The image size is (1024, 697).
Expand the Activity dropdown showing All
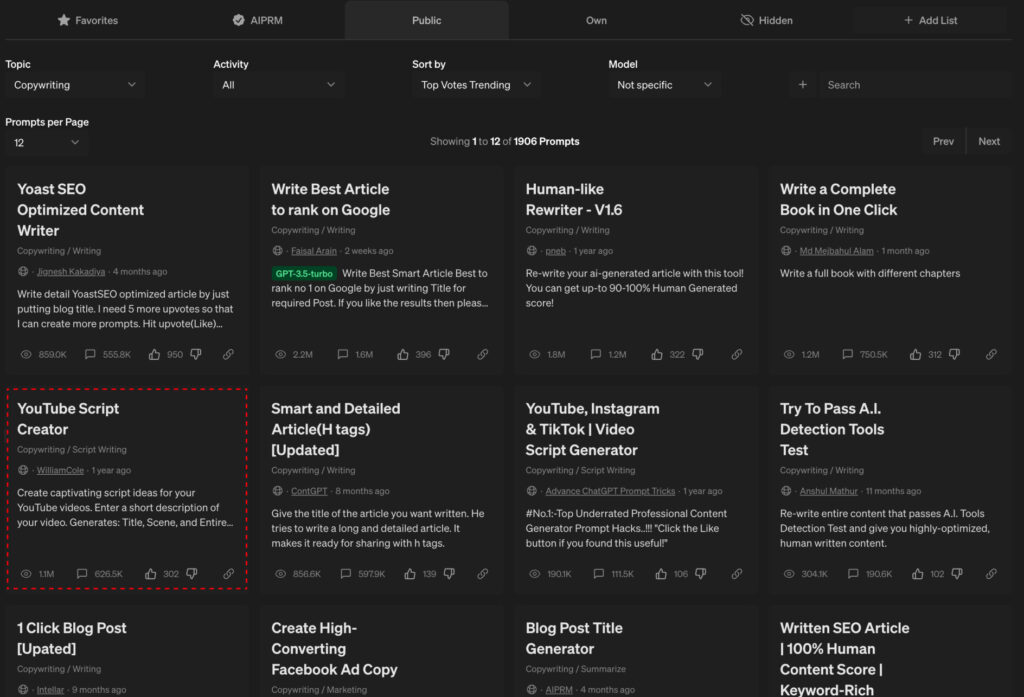pyautogui.click(x=278, y=85)
